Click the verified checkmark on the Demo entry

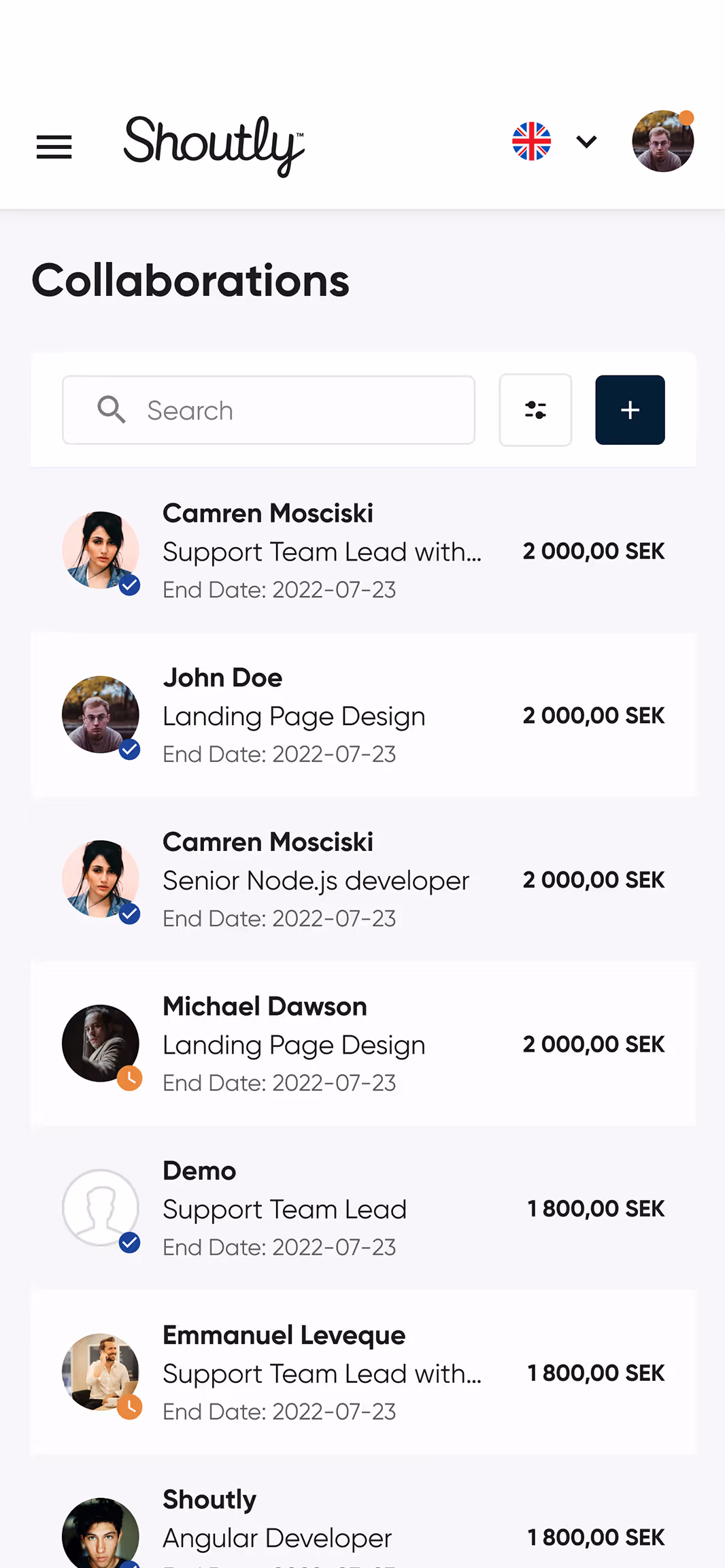pyautogui.click(x=129, y=1243)
